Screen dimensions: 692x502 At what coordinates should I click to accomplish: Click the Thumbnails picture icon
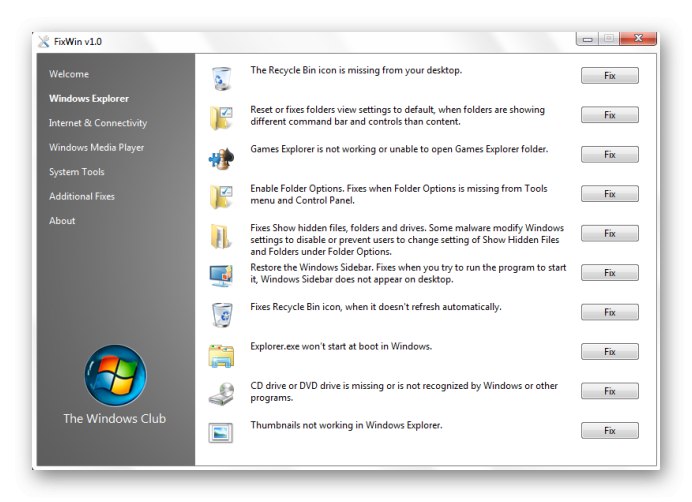[221, 433]
